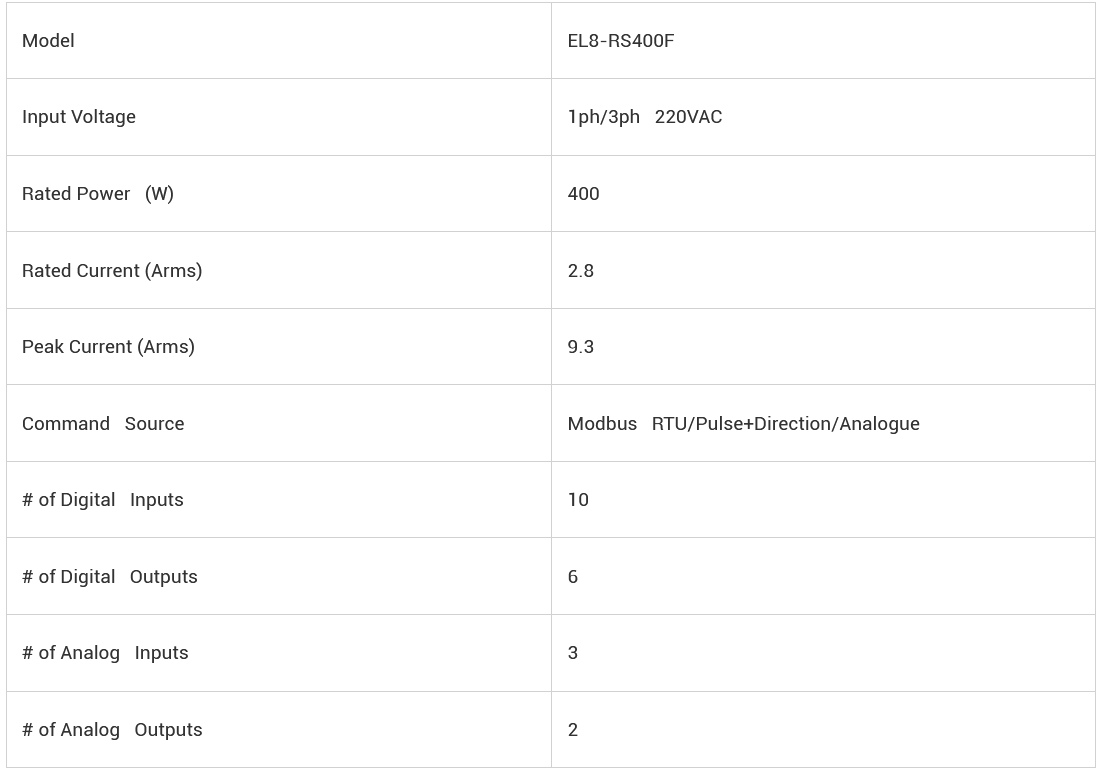Click the "Input Voltage" label cell
Image resolution: width=1106 pixels, height=775 pixels.
click(79, 117)
